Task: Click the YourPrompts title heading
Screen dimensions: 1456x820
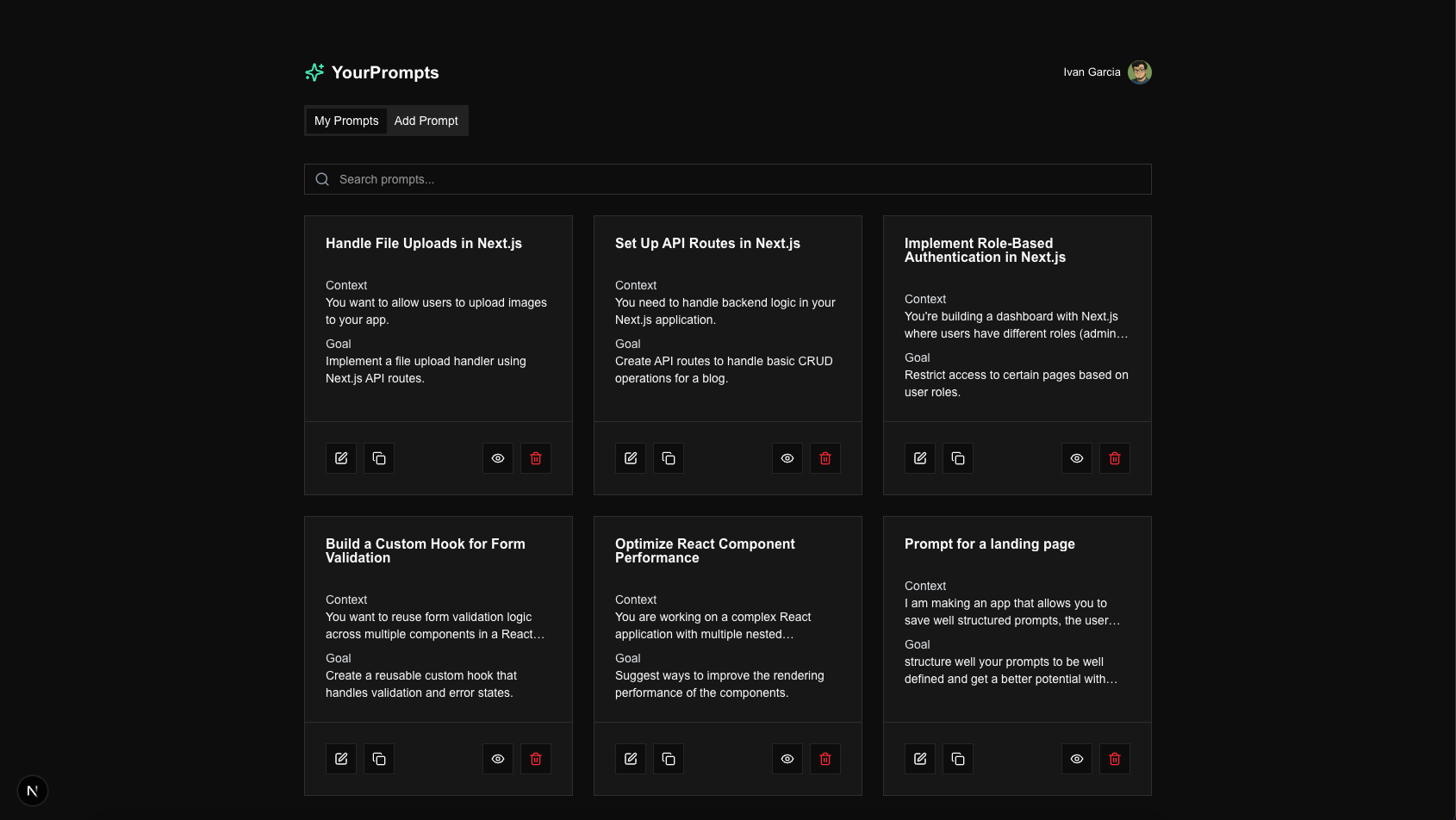Action: click(x=385, y=72)
